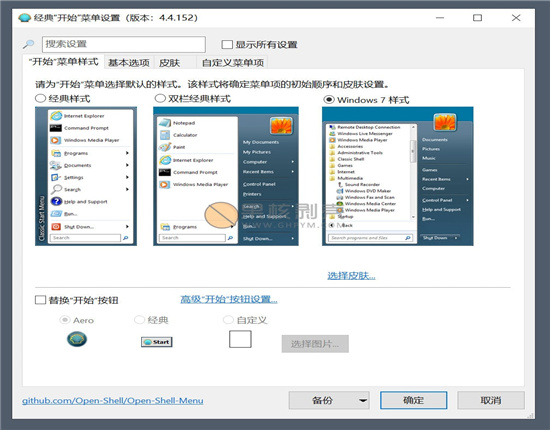Viewport: 550px width, 430px height.
Task: Open the github.com/Open-Shell link
Action: (x=113, y=400)
